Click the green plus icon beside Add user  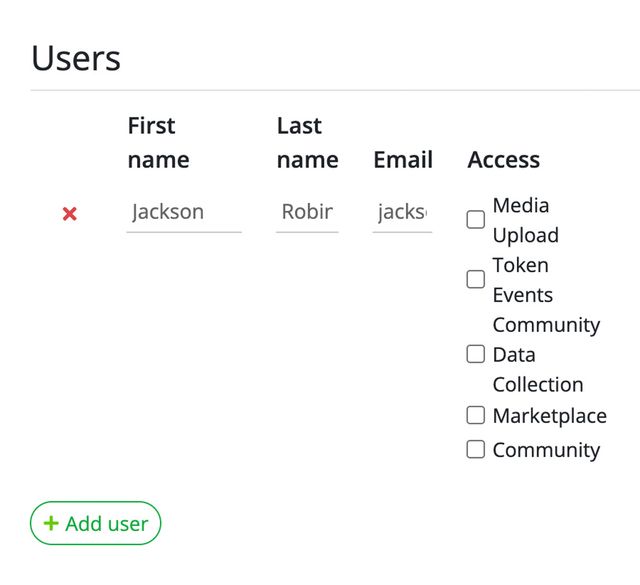pyautogui.click(x=51, y=523)
